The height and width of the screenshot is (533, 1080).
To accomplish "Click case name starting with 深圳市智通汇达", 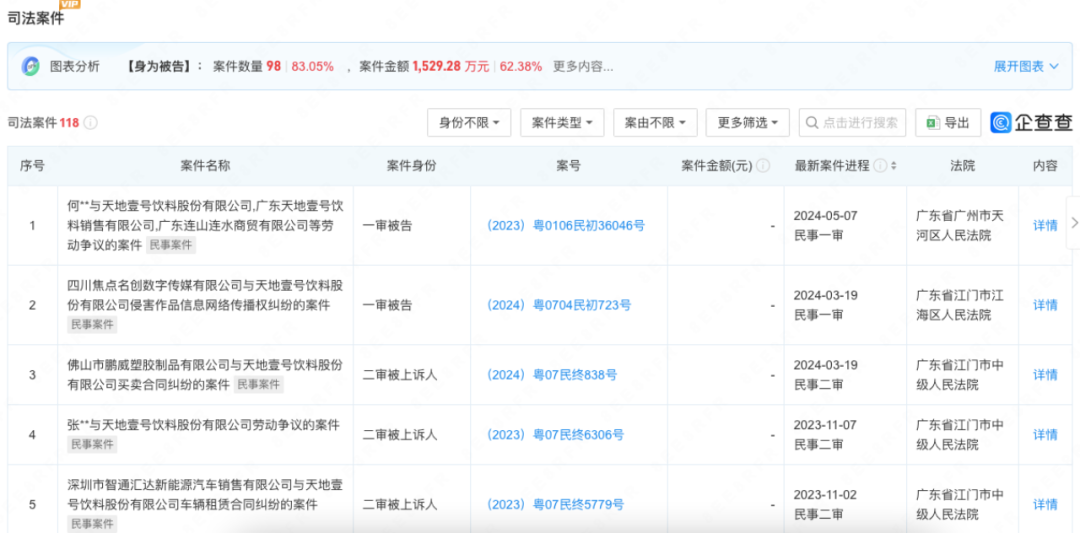I will point(205,495).
